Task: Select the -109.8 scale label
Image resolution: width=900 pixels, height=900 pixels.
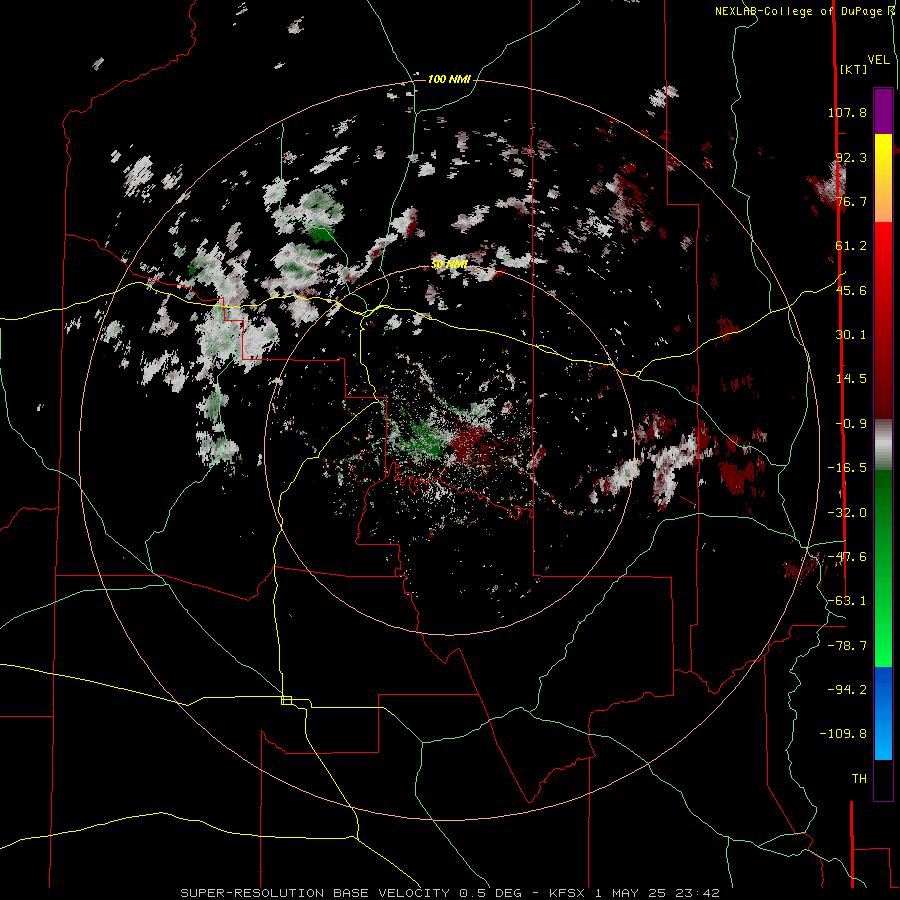Action: tap(843, 734)
